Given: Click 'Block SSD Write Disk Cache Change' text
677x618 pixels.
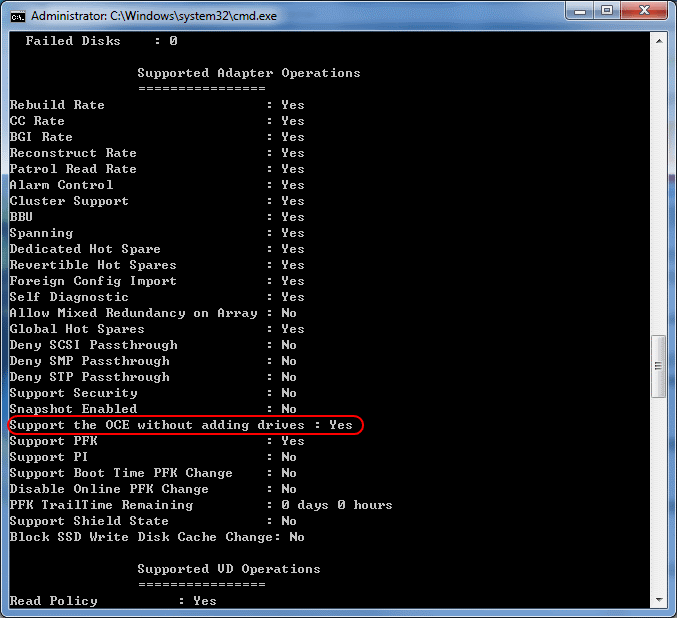Looking at the screenshot, I should 142,537.
